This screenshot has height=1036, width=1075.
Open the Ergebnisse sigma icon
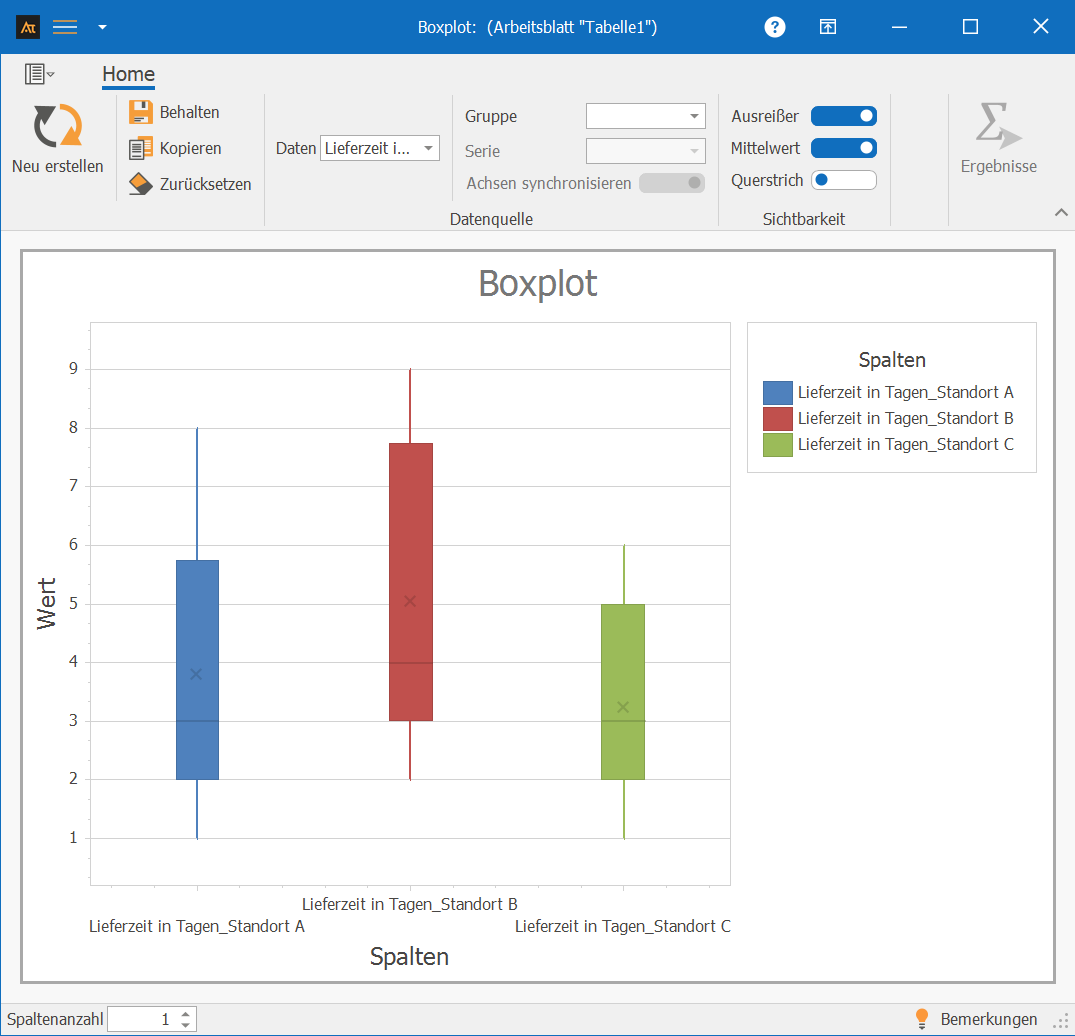pyautogui.click(x=997, y=126)
